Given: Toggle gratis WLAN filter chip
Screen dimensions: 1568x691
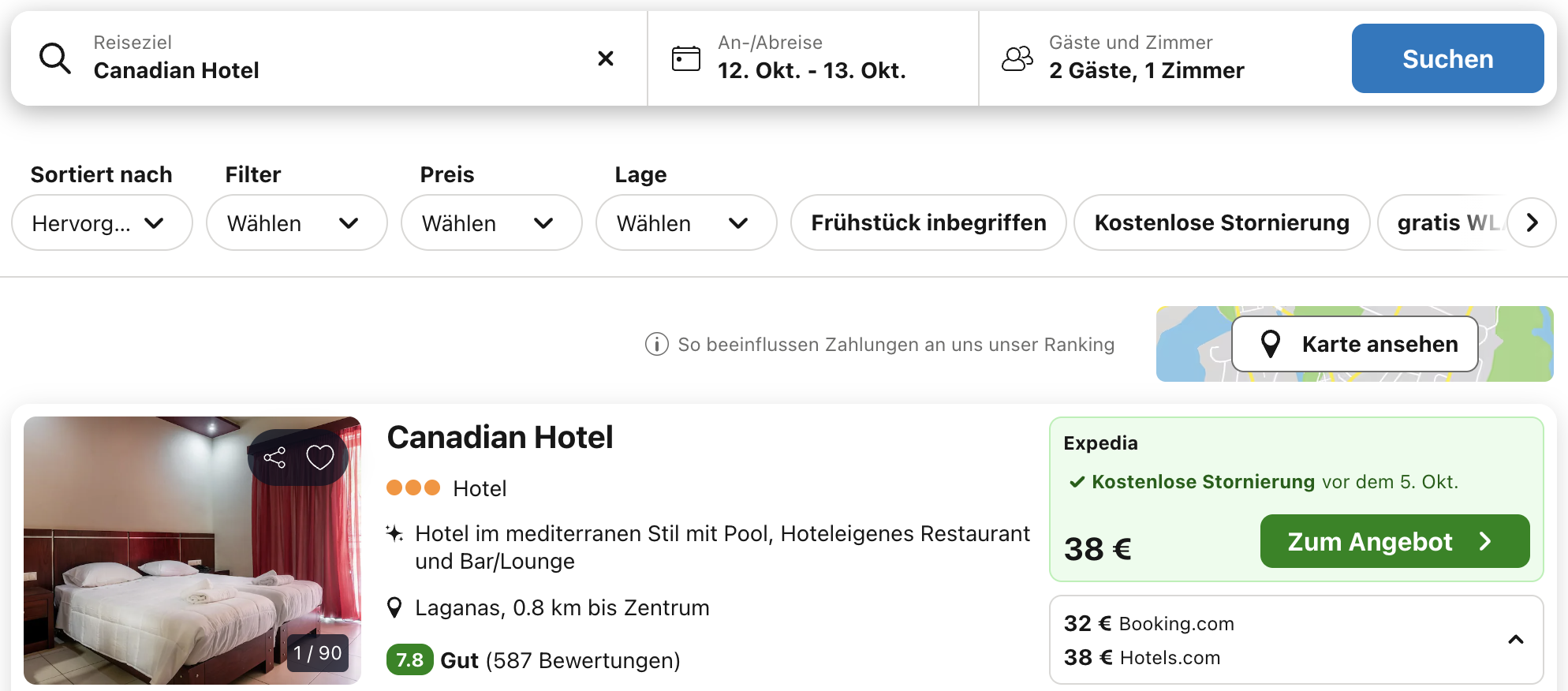Looking at the screenshot, I should pyautogui.click(x=1443, y=223).
